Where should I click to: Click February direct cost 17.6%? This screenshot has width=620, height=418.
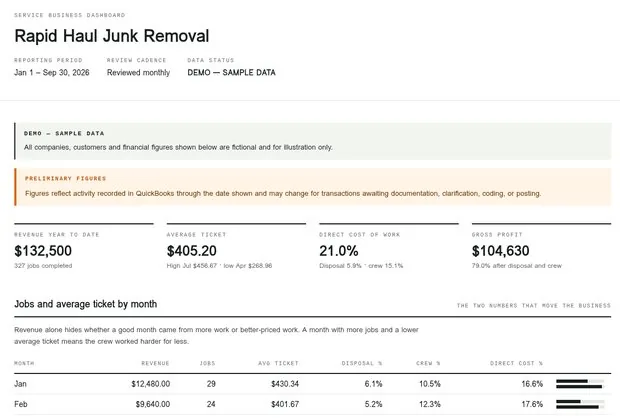[x=532, y=404]
